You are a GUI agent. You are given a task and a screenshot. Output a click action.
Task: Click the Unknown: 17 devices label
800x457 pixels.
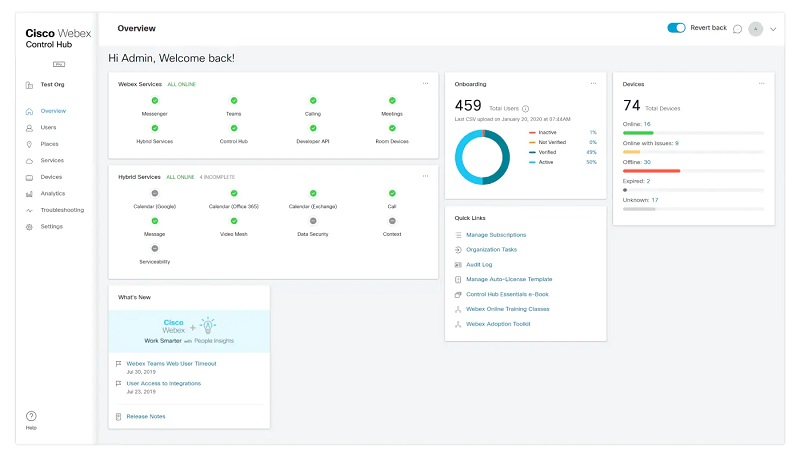pyautogui.click(x=640, y=200)
